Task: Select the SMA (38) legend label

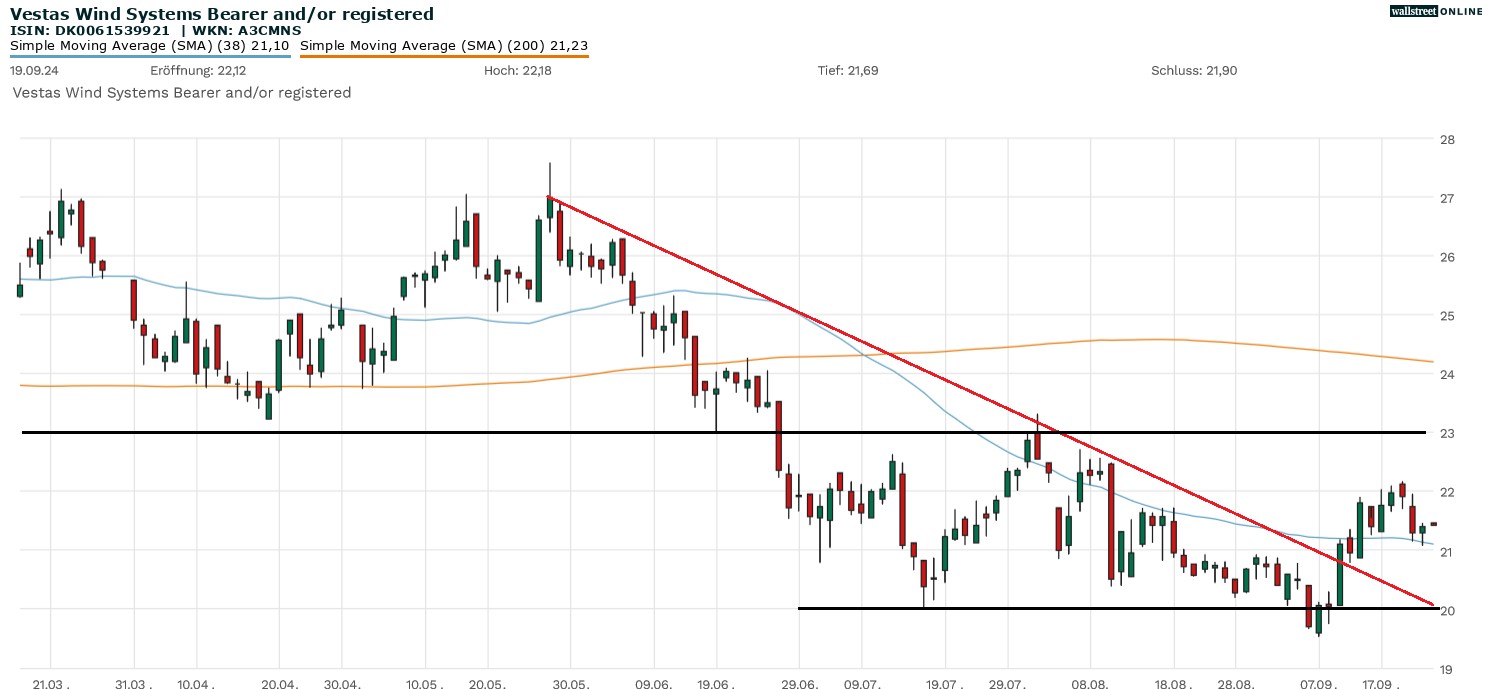Action: coord(150,45)
